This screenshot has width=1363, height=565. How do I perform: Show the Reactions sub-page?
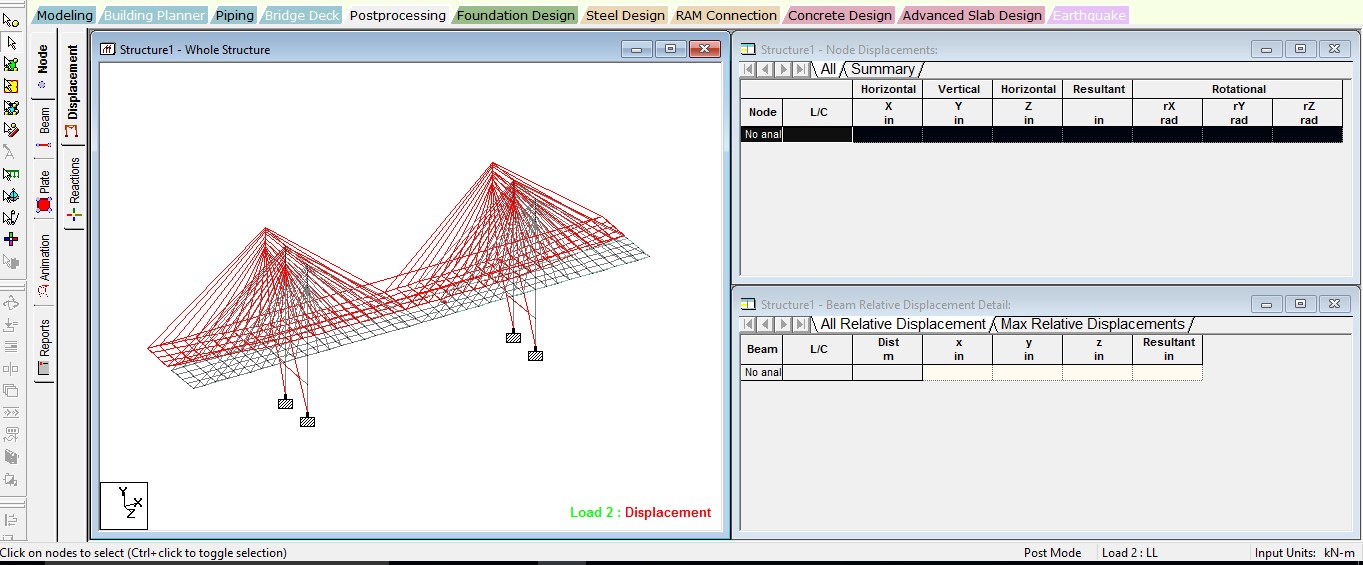click(74, 189)
